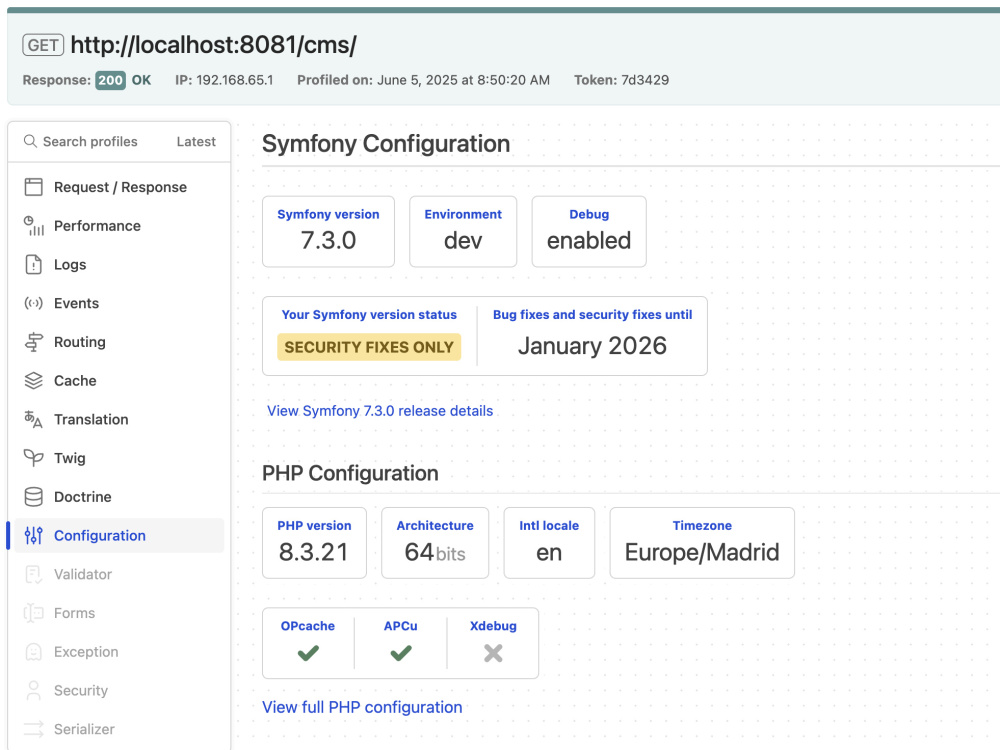
Task: Click the Forms icon
Action: 33,613
